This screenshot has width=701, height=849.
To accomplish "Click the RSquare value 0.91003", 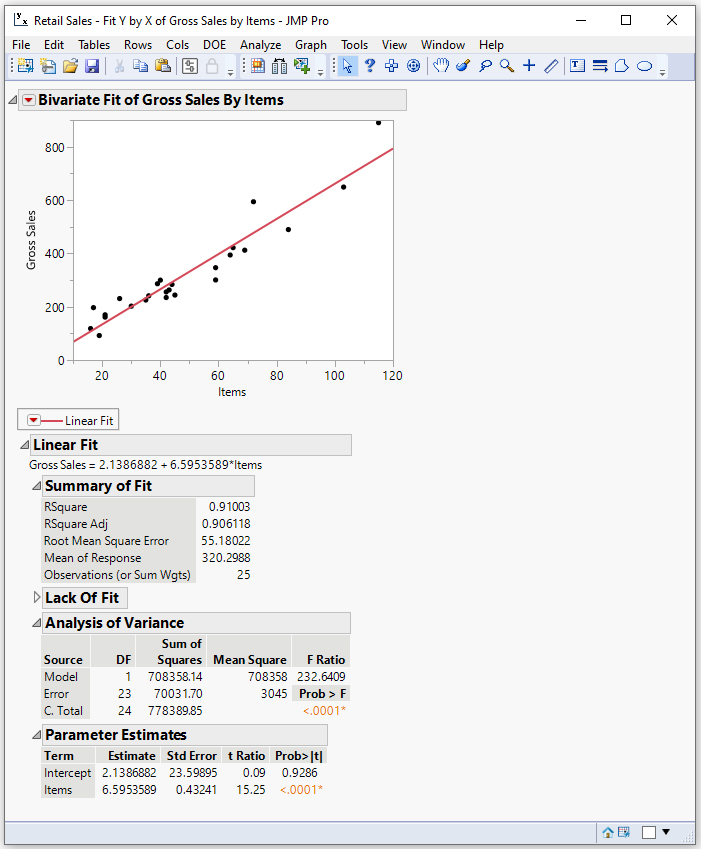I will coord(230,507).
